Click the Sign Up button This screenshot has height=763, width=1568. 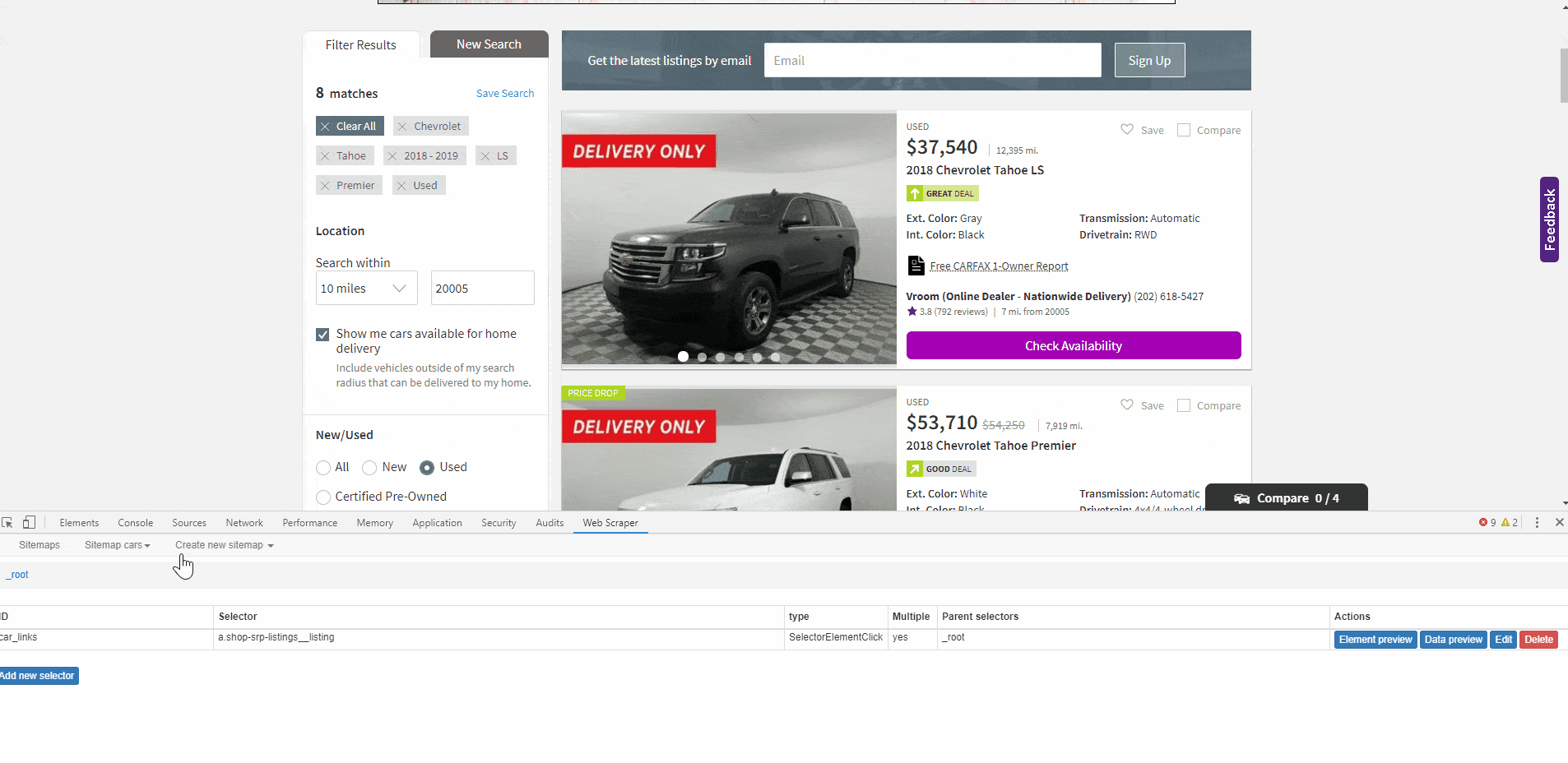pos(1149,60)
